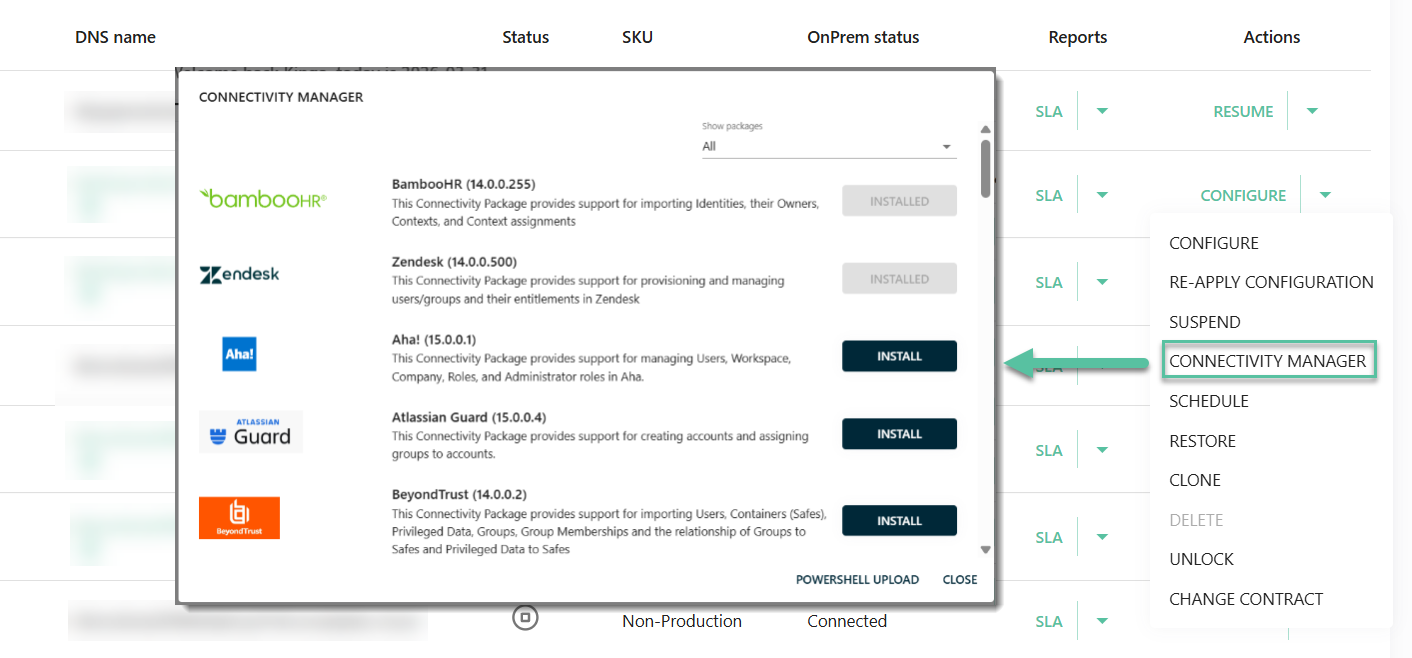Click the BambooHR (14.0.0.255) package title
The height and width of the screenshot is (658, 1412).
[463, 184]
